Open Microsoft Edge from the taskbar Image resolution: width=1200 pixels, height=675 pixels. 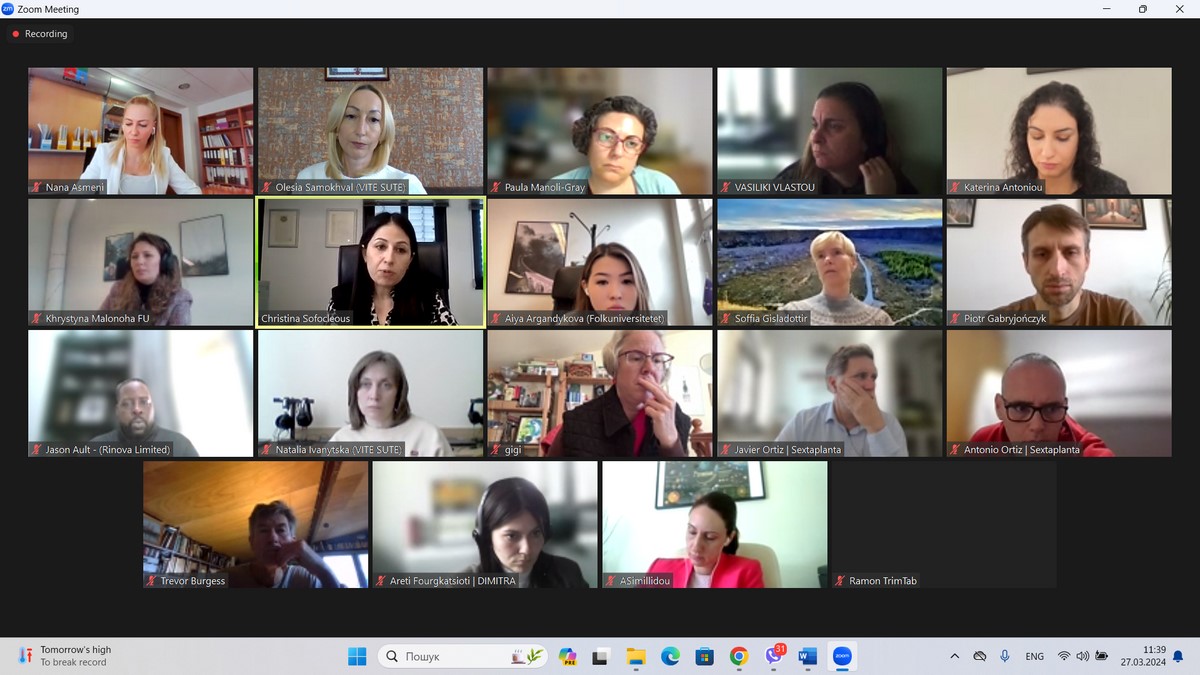pyautogui.click(x=670, y=656)
